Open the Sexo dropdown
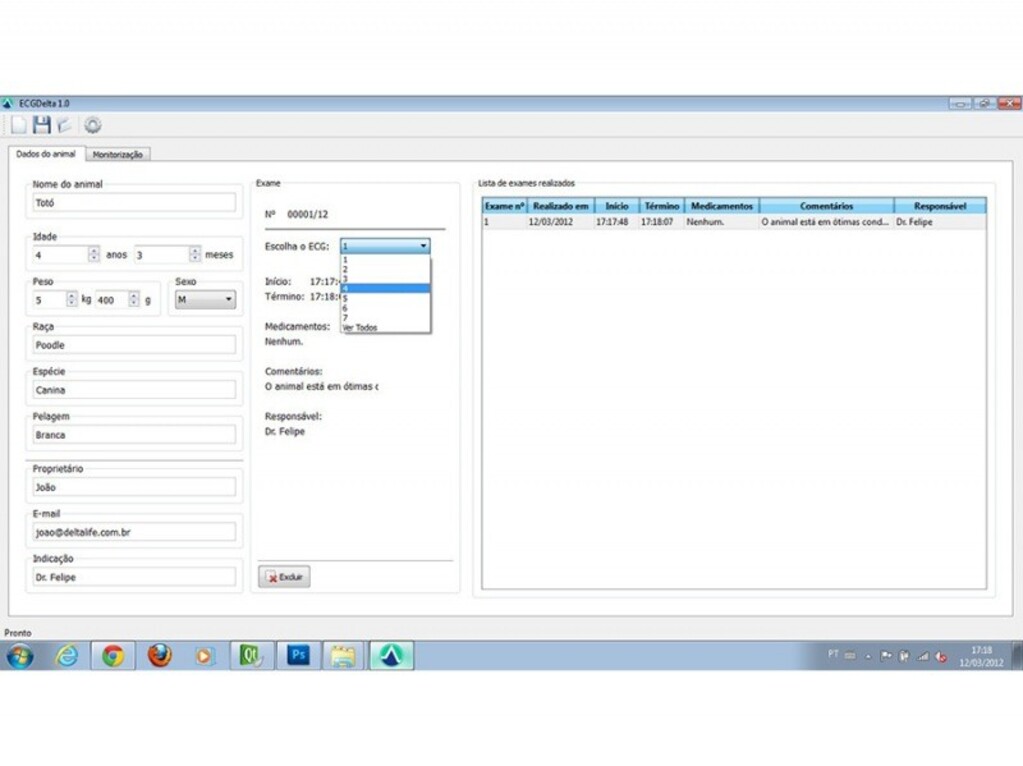The width and height of the screenshot is (1023, 766). tap(205, 299)
